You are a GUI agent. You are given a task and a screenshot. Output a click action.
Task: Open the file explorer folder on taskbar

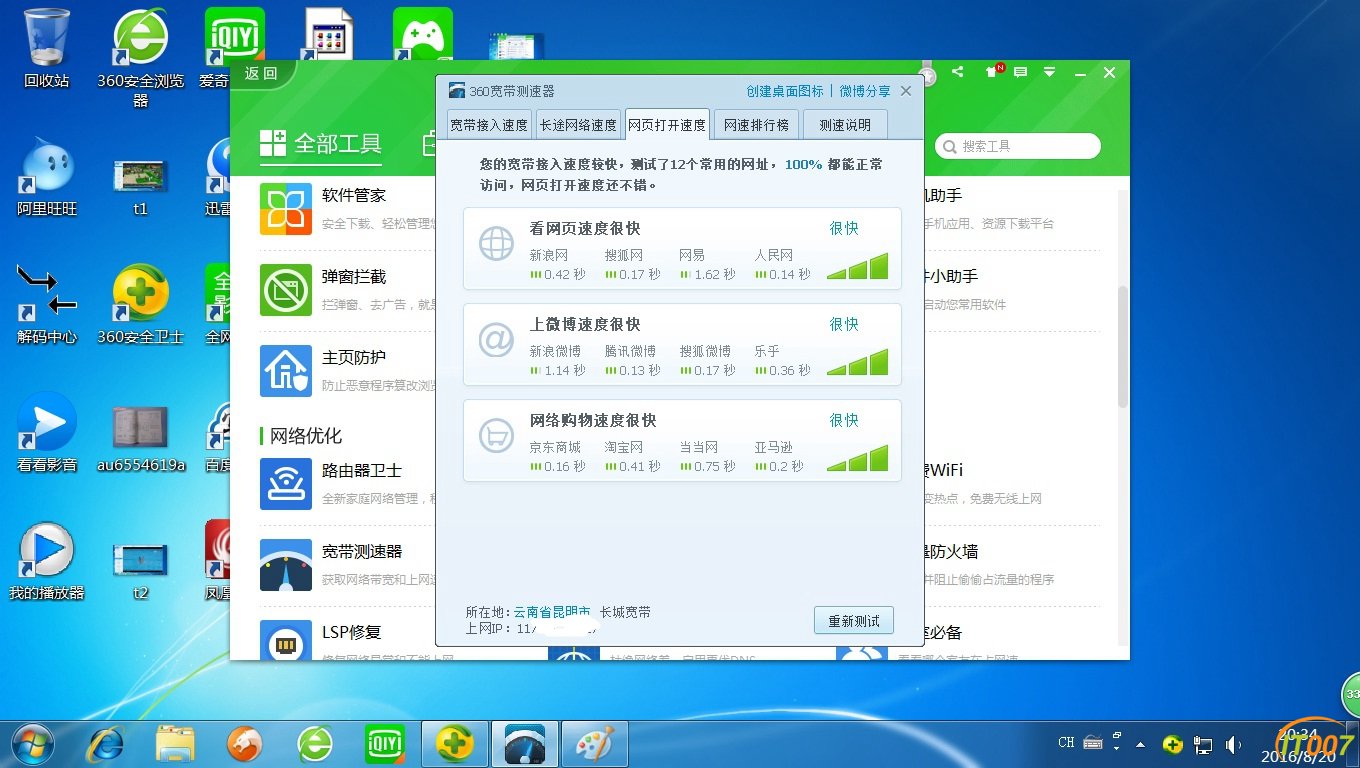[x=176, y=744]
